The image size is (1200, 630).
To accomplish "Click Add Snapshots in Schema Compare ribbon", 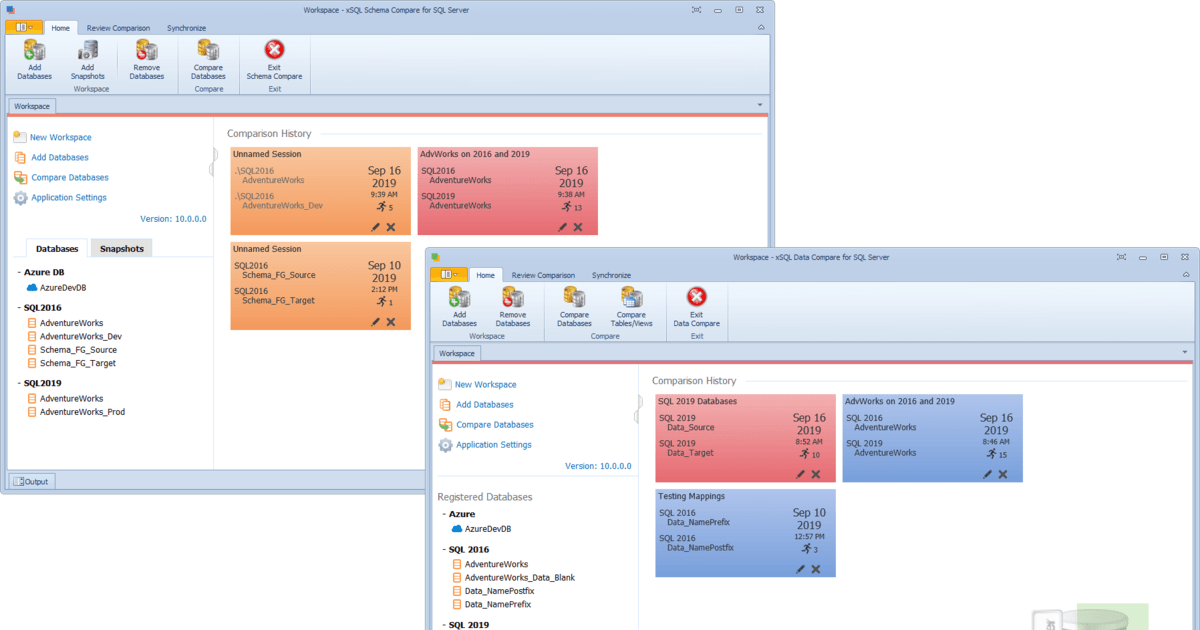I will coord(88,60).
